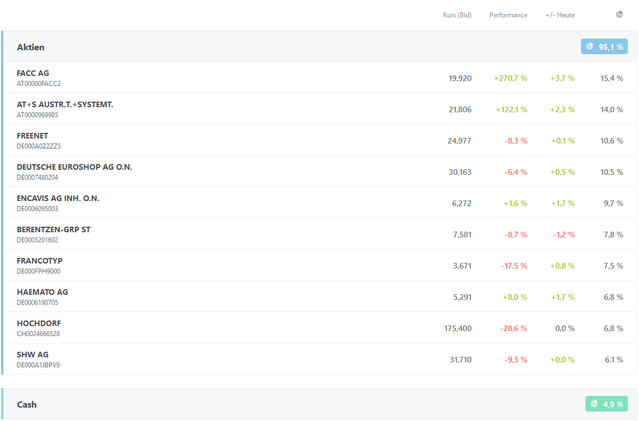Click FACC AG portfolio weight 15,4 %
Image resolution: width=639 pixels, height=421 pixels.
(x=612, y=78)
